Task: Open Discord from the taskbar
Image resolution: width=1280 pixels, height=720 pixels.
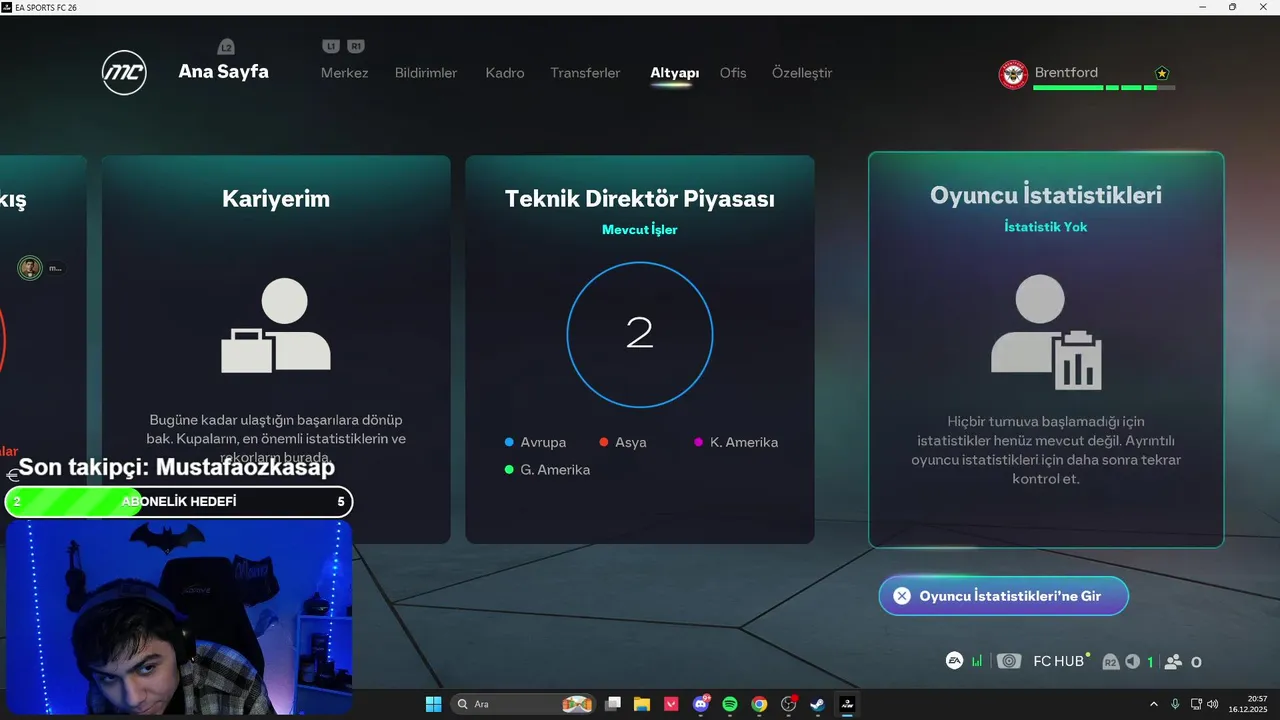Action: coord(701,704)
